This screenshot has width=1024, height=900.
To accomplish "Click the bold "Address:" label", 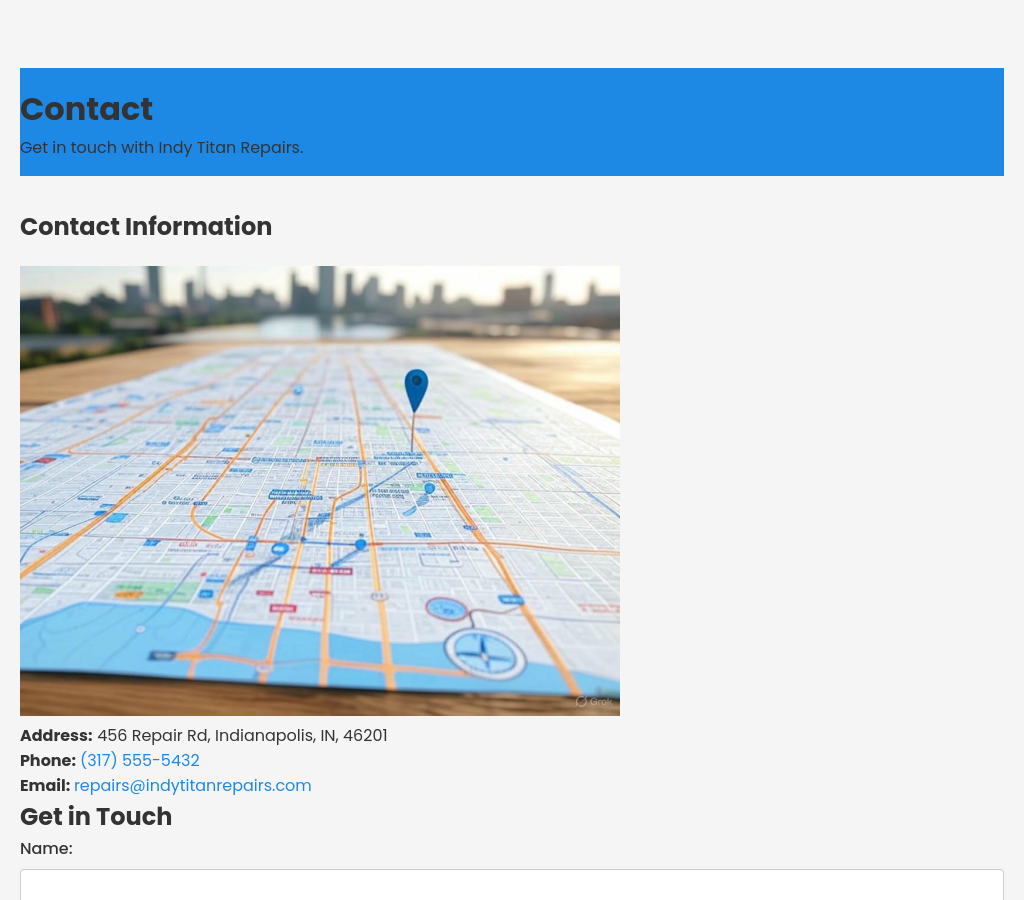I will pos(56,736).
